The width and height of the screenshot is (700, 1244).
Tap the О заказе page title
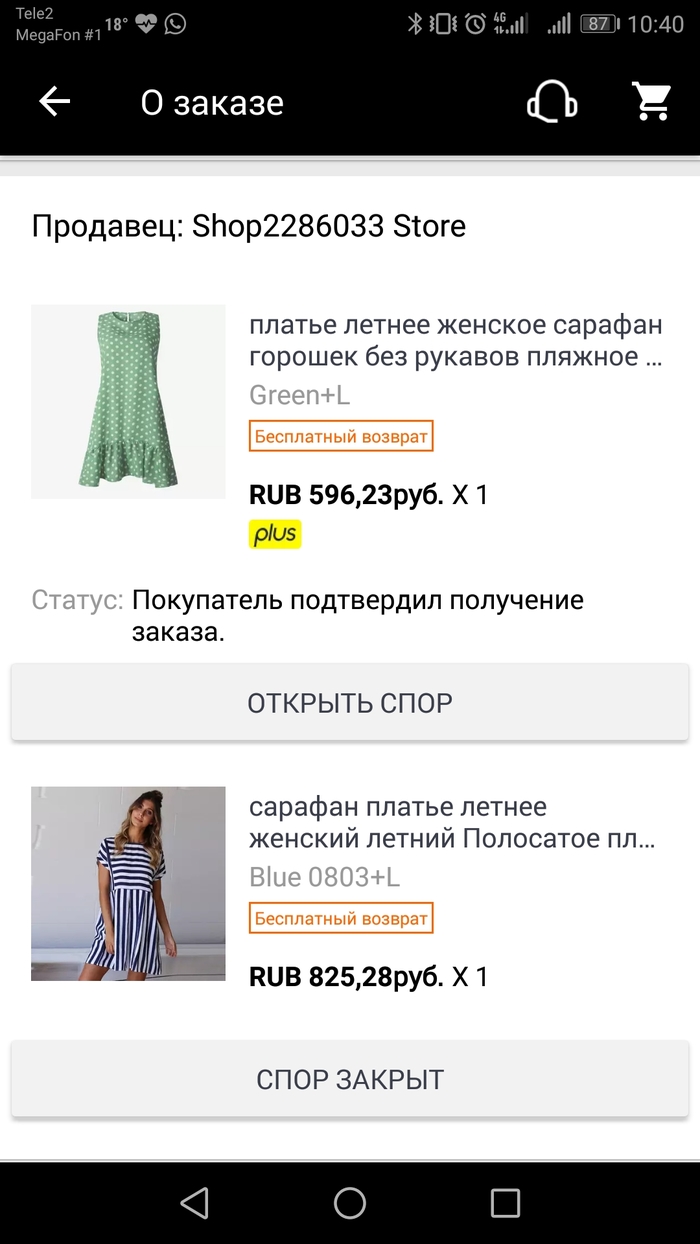pyautogui.click(x=212, y=103)
